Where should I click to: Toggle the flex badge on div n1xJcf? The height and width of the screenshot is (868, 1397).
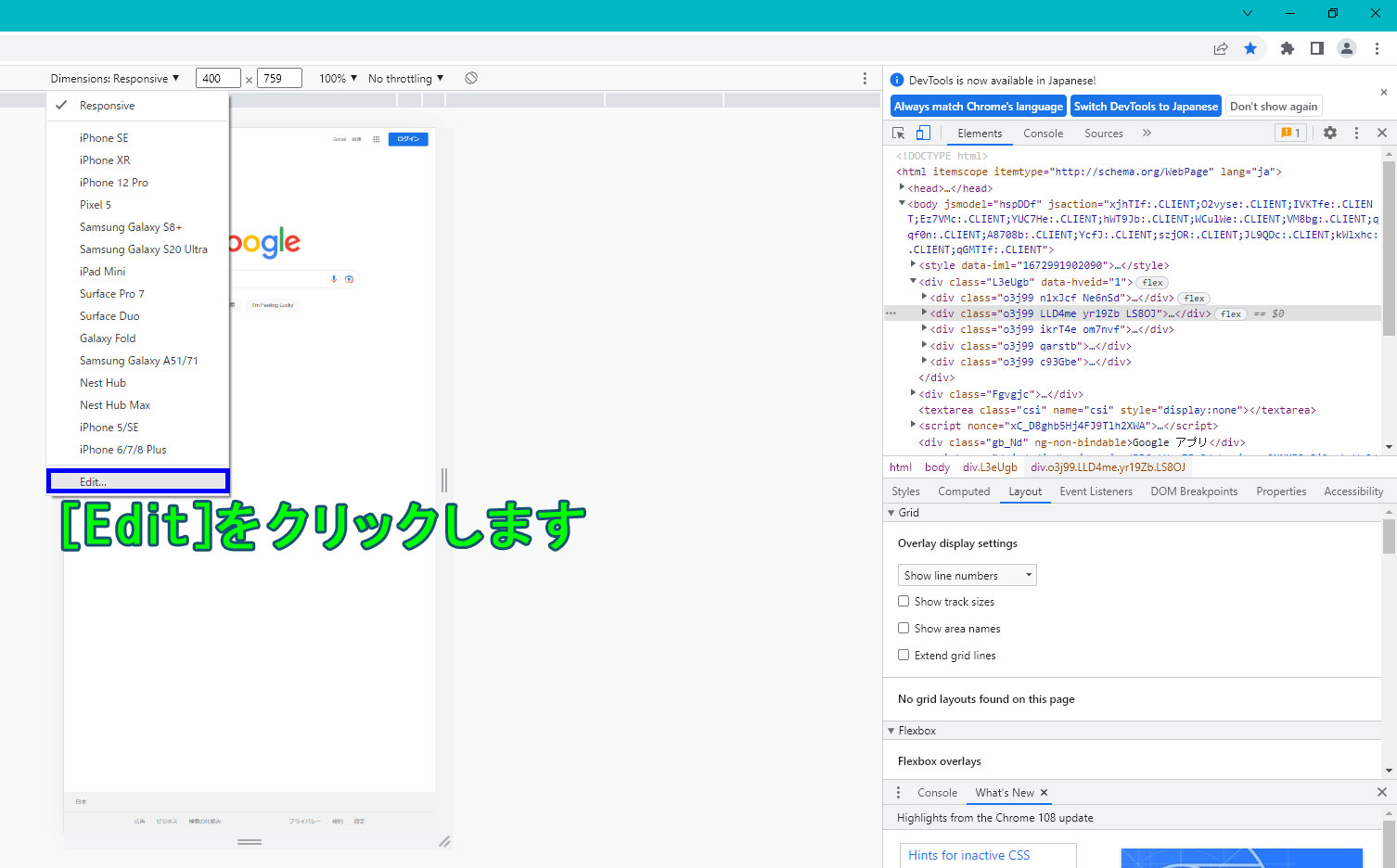coord(1194,299)
